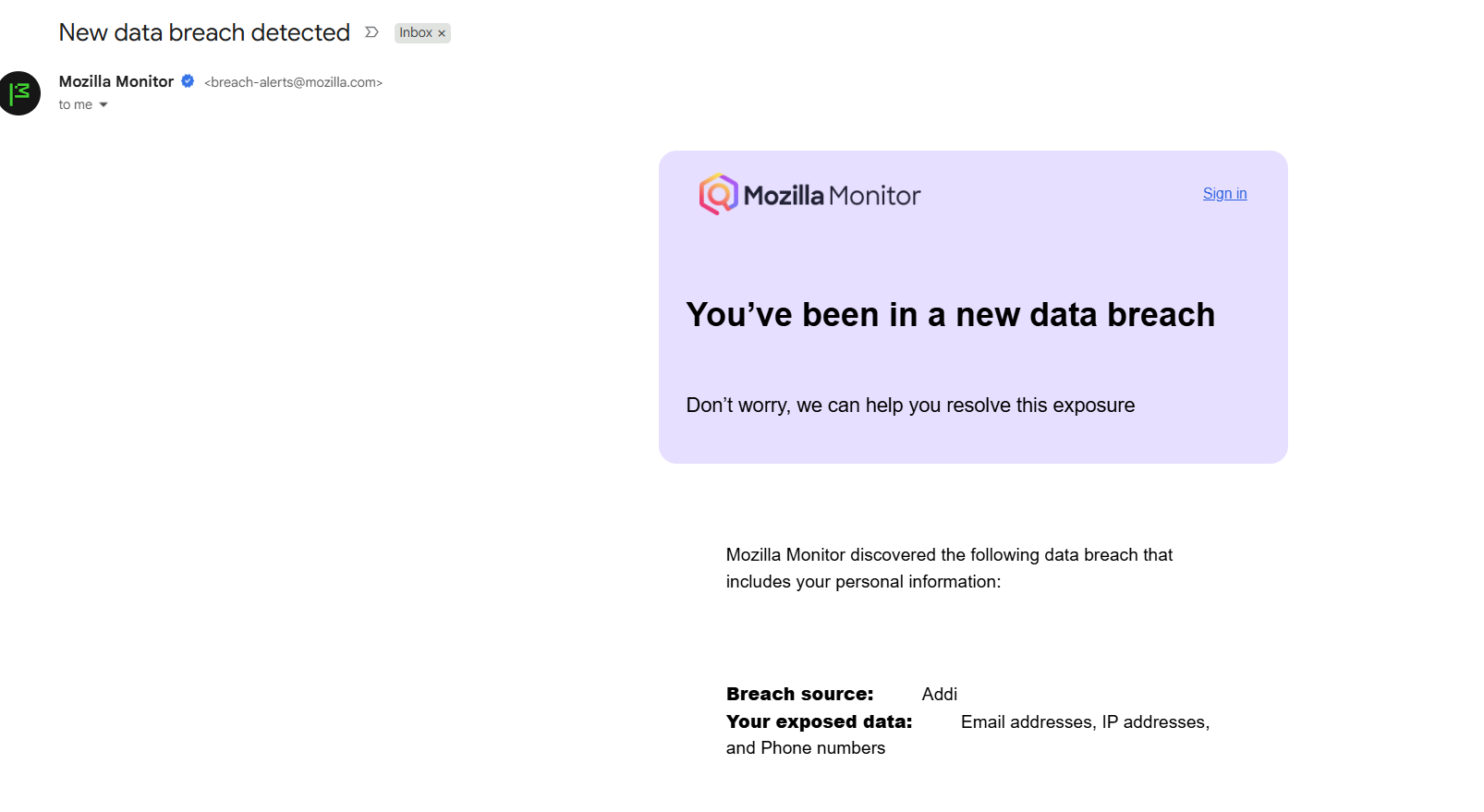
Task: Click the 'Breach source:' label
Action: 799,694
